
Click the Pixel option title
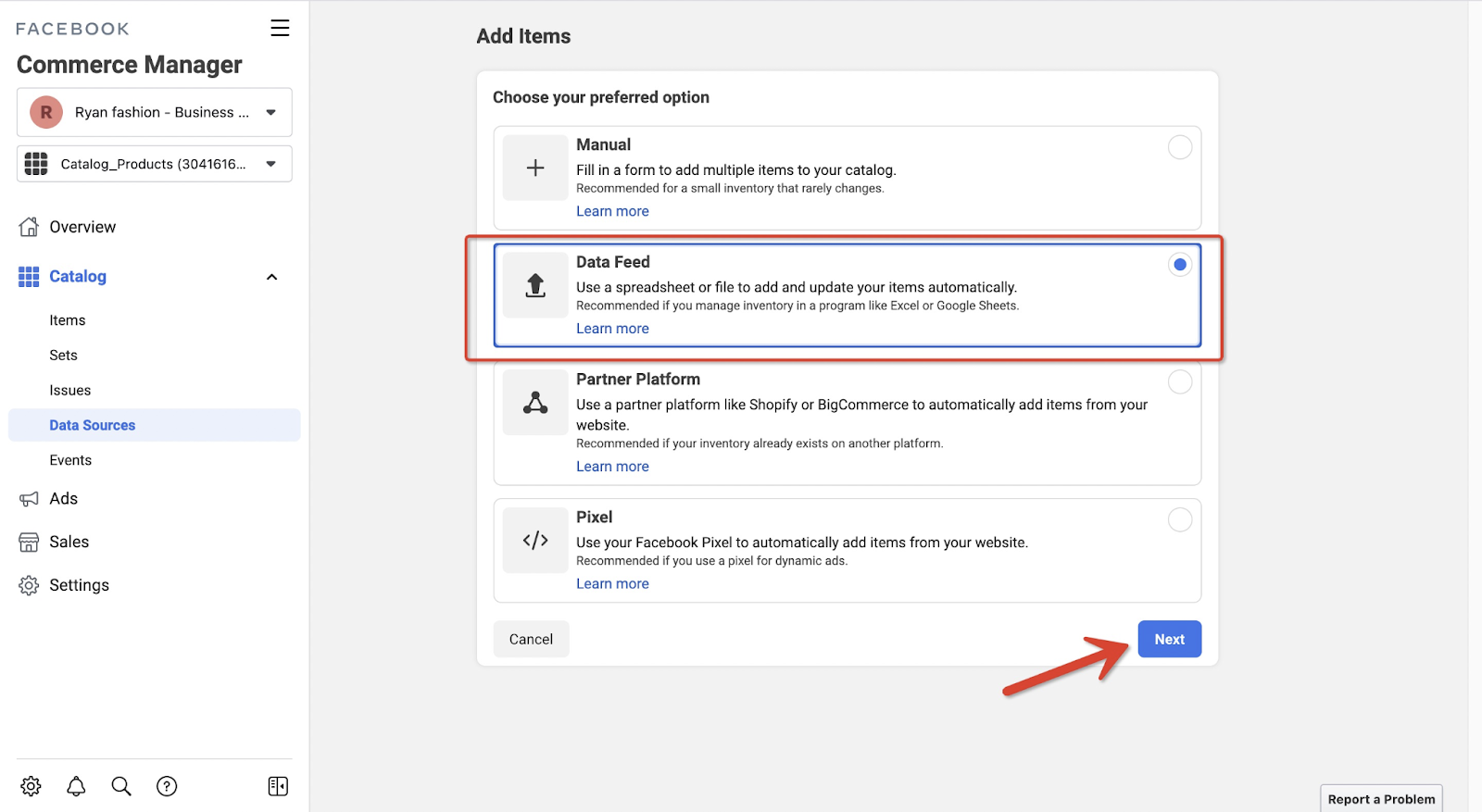click(x=595, y=518)
